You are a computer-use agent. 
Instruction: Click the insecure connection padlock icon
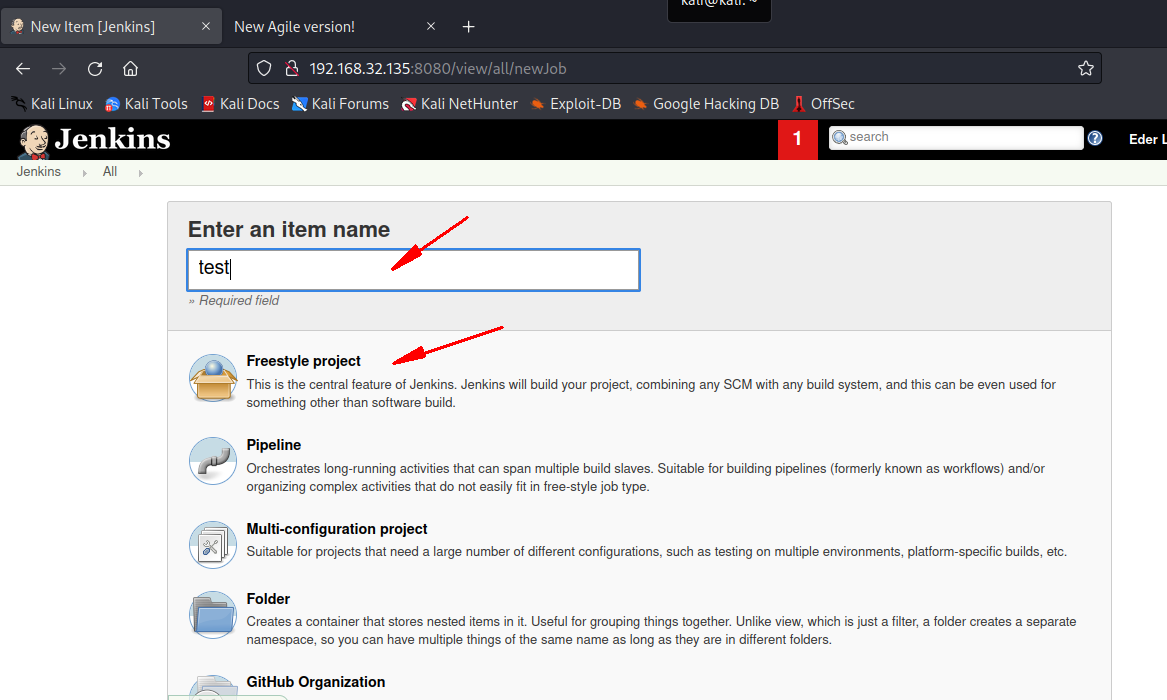pos(292,68)
